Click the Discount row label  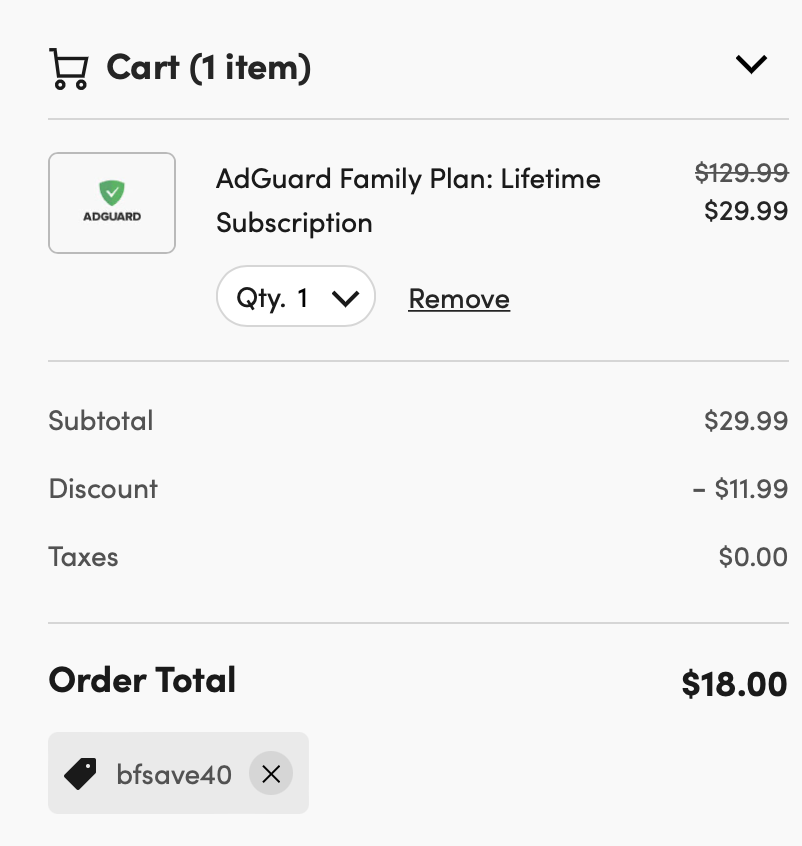(103, 489)
